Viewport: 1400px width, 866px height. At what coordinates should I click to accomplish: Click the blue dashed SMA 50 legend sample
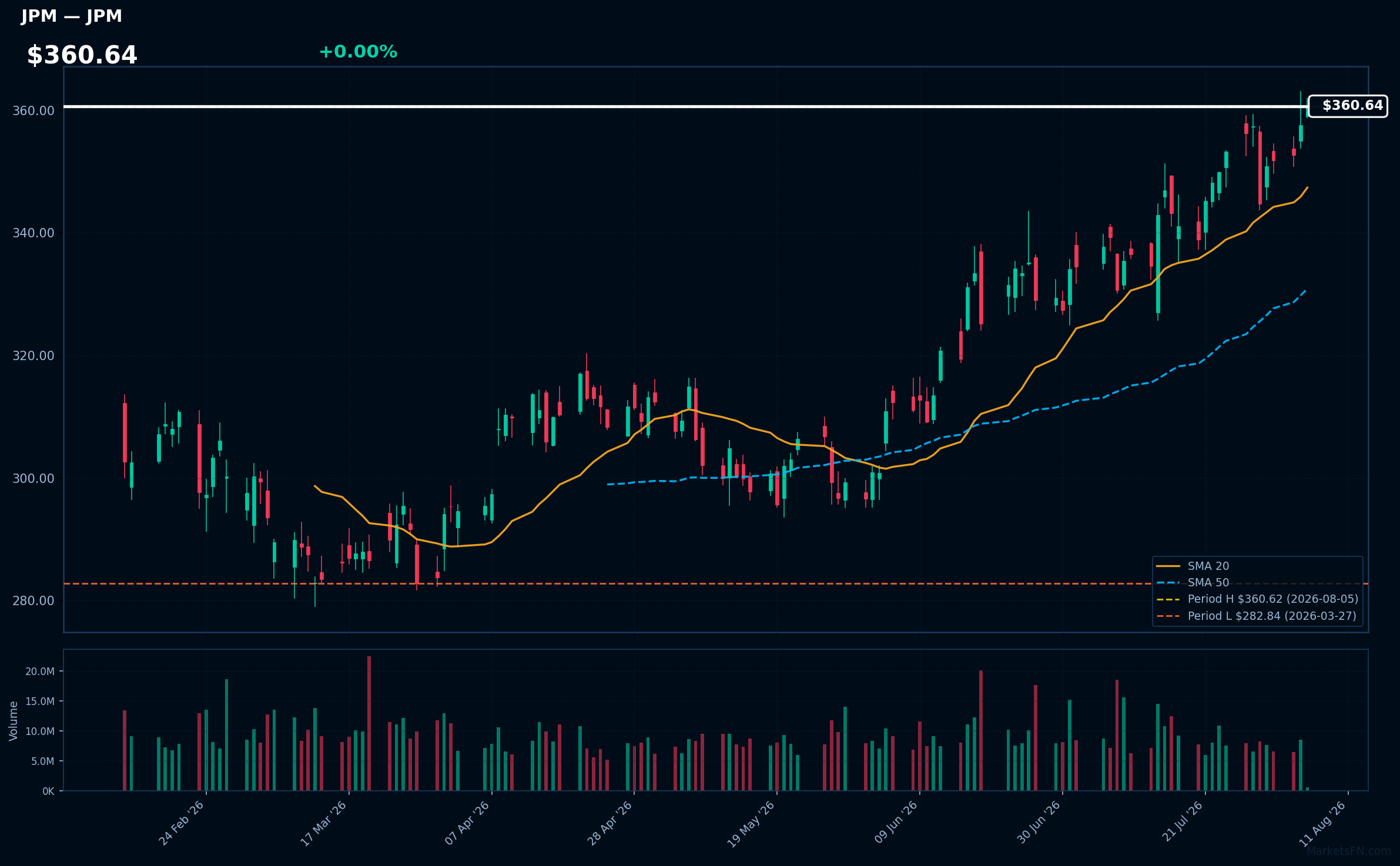[x=1168, y=583]
